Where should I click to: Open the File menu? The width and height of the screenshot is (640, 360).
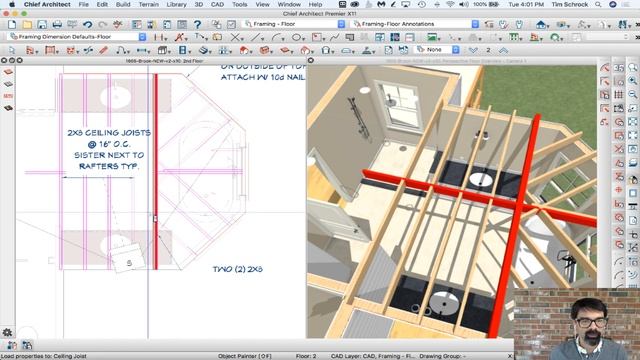click(x=84, y=4)
